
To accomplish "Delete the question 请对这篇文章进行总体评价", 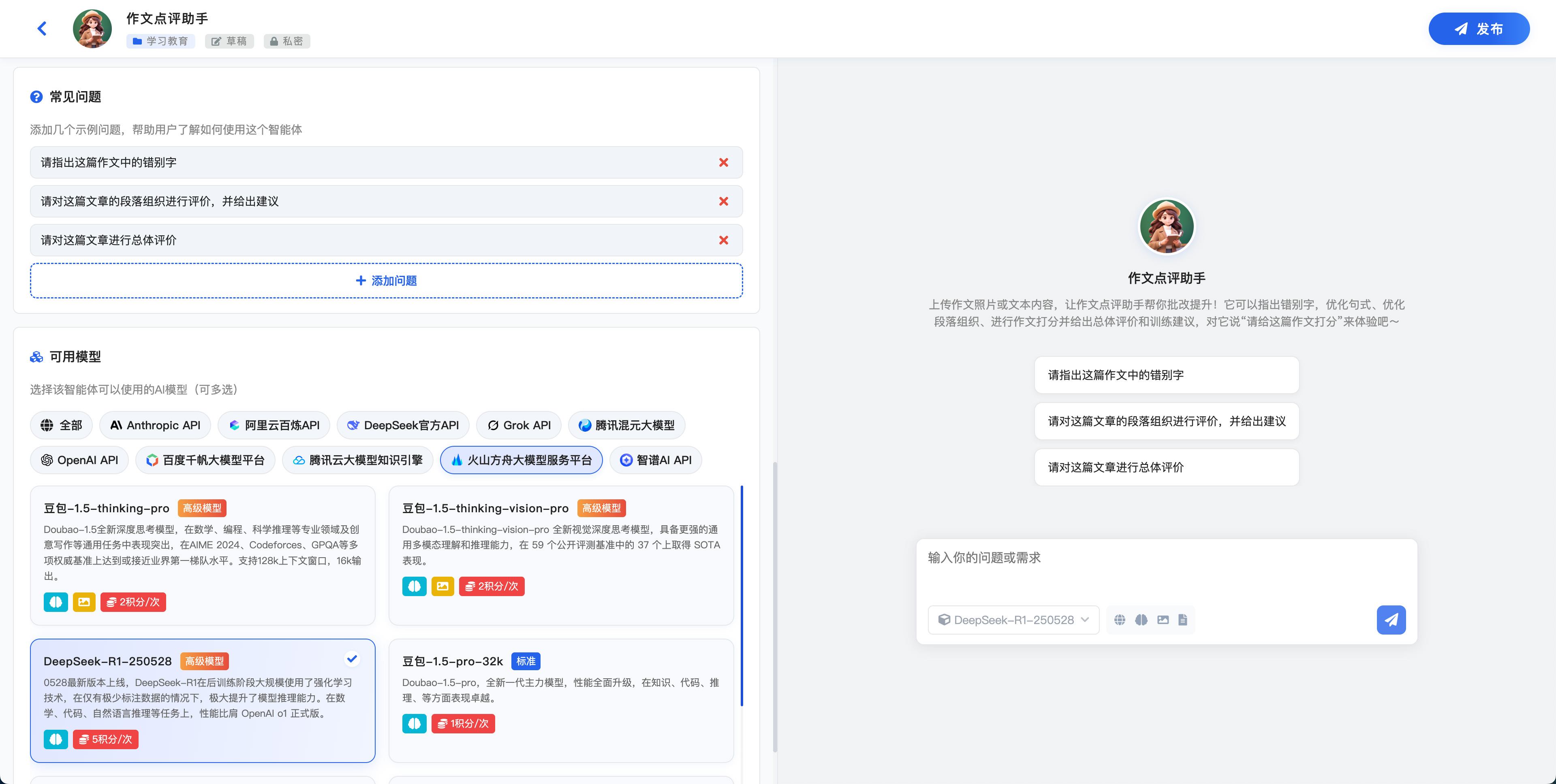I will pyautogui.click(x=723, y=240).
